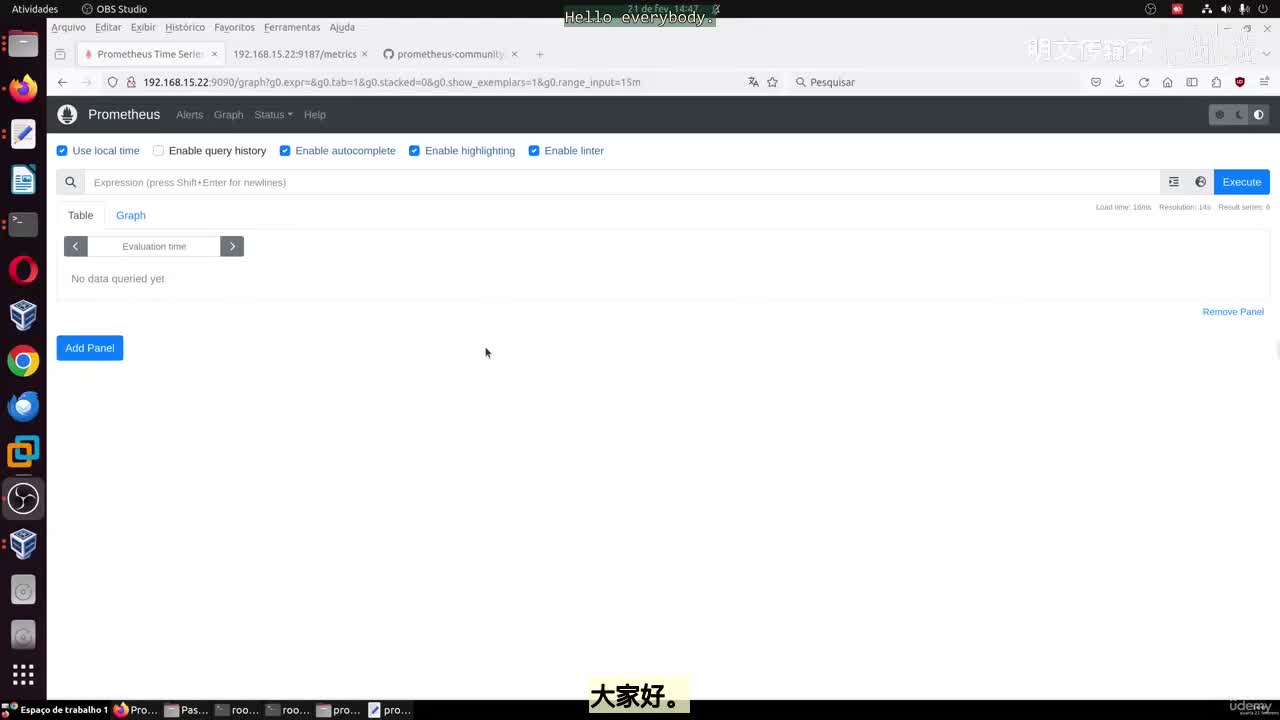
Task: Go to next evaluation time
Action: click(232, 246)
